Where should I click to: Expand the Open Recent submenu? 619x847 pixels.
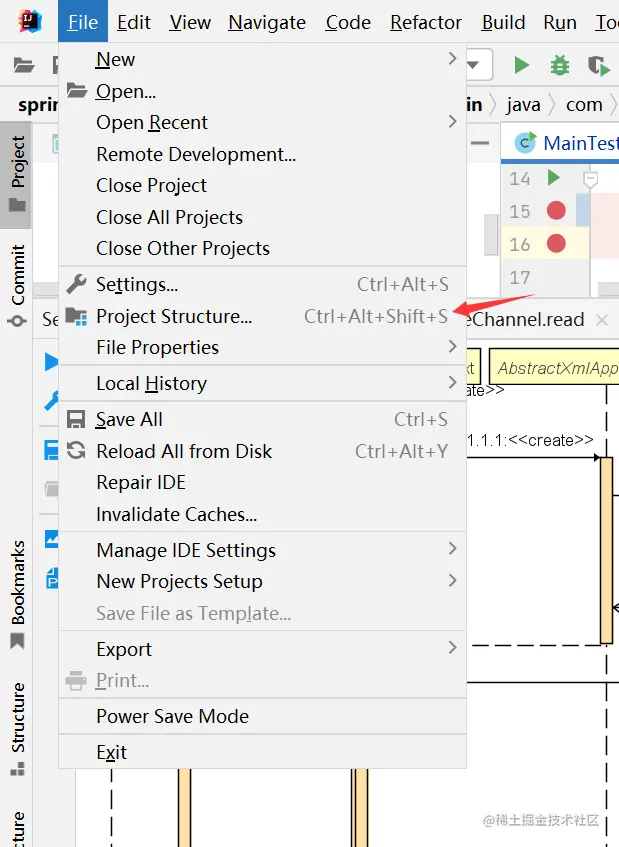point(152,123)
